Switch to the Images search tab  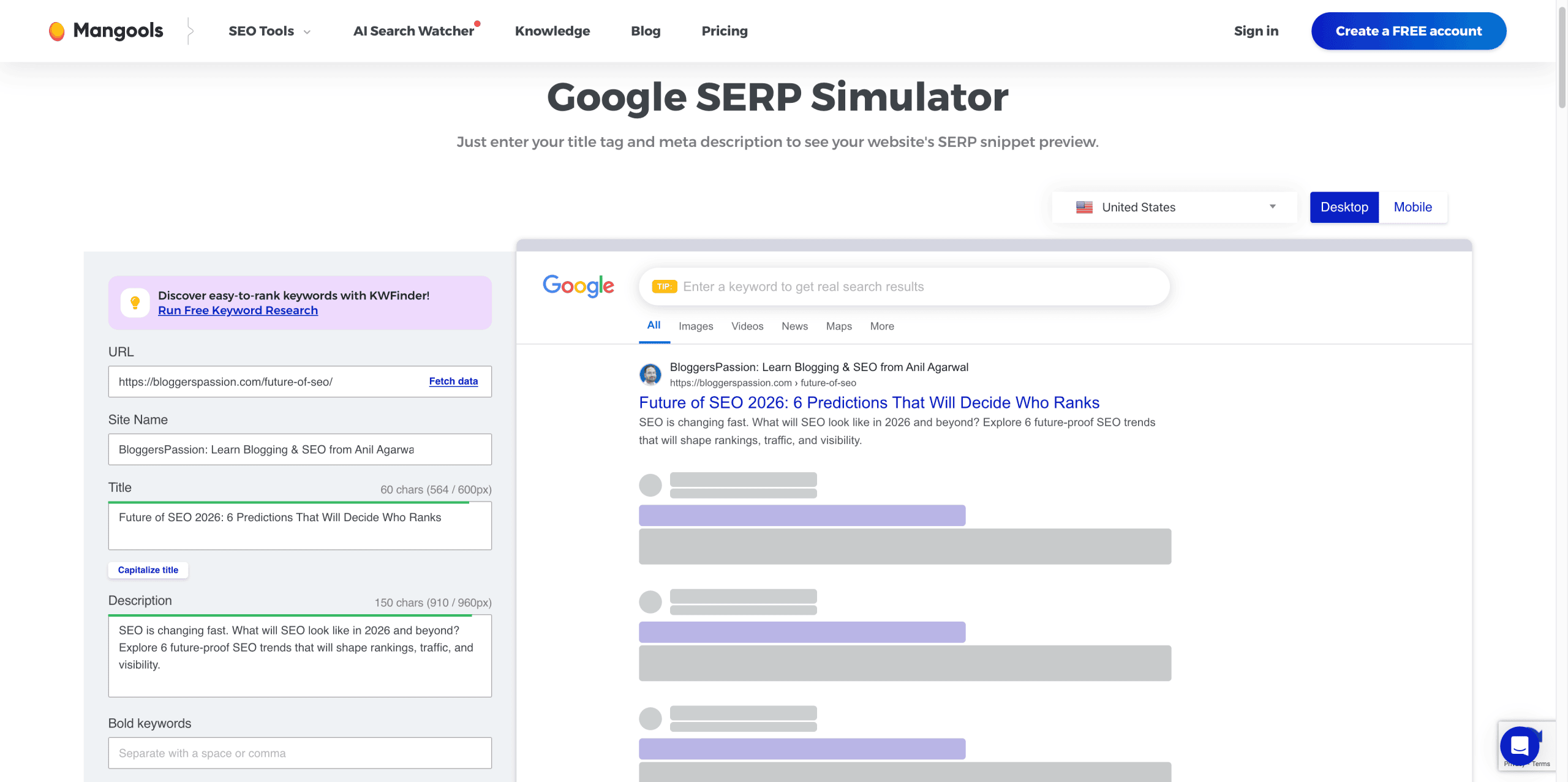tap(695, 326)
